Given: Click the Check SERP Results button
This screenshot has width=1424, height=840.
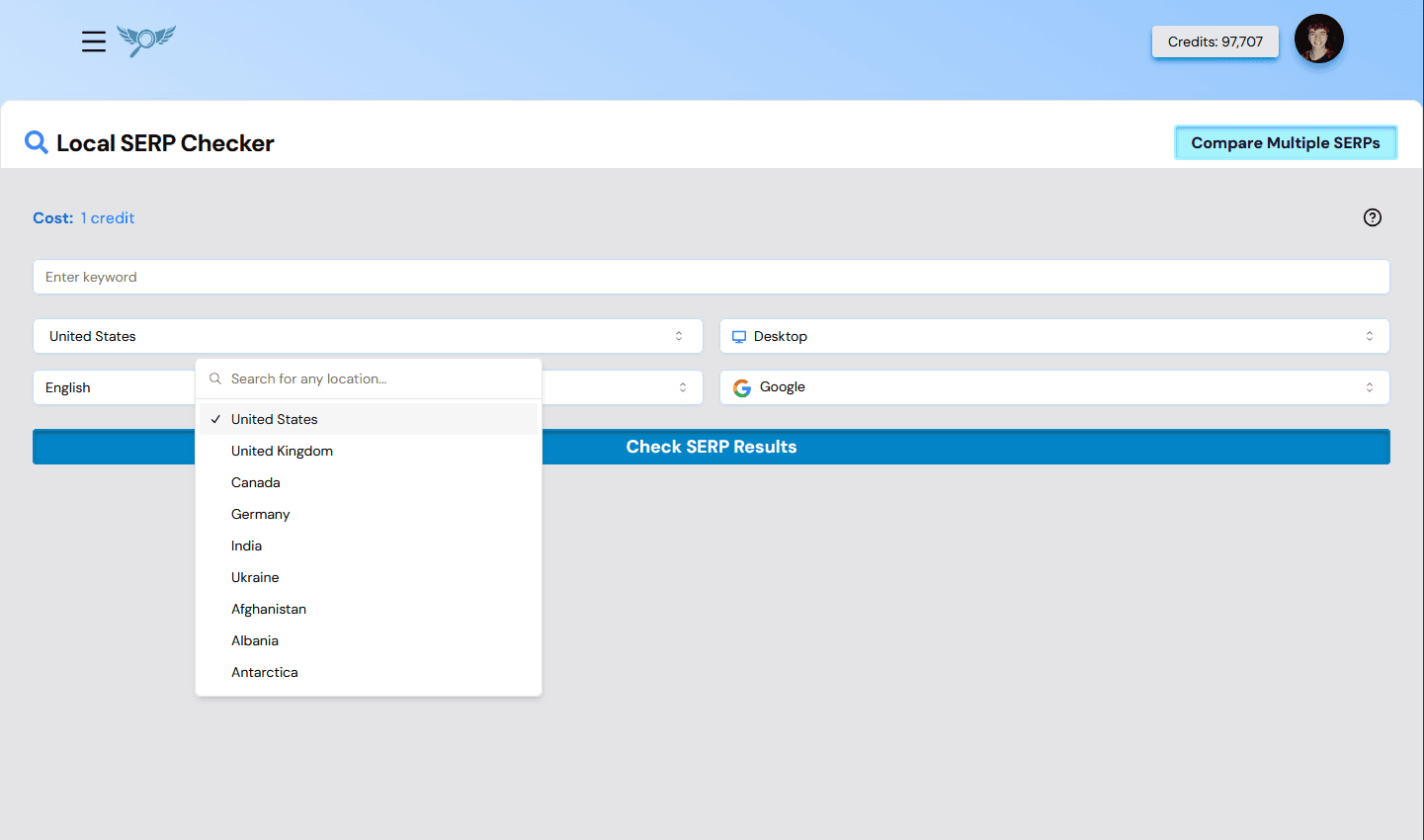Looking at the screenshot, I should (712, 447).
